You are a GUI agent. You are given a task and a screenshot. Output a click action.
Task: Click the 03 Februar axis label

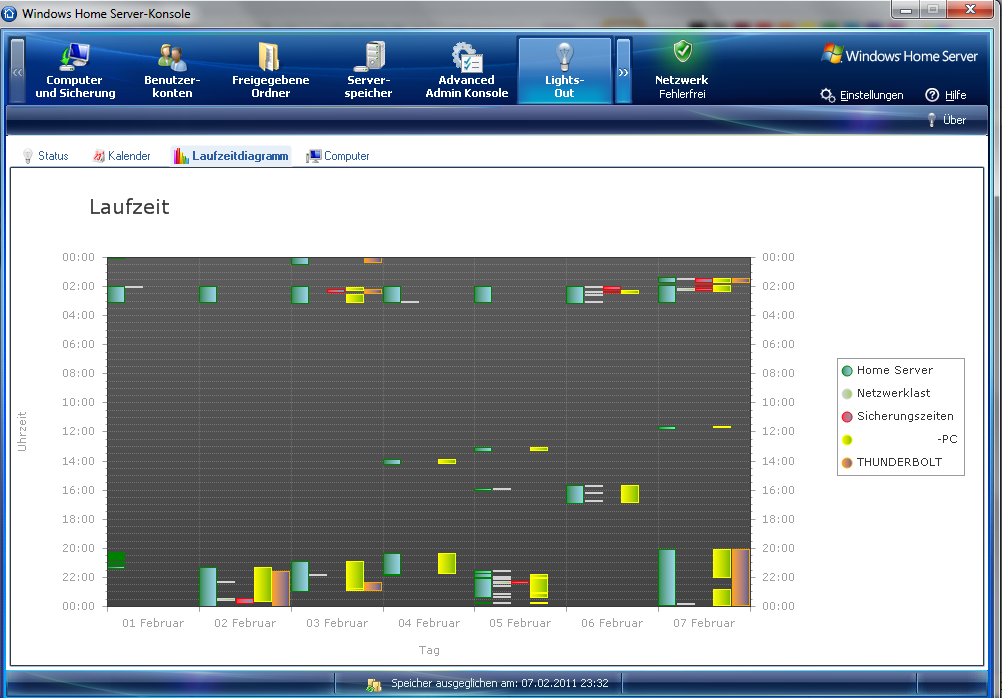337,623
